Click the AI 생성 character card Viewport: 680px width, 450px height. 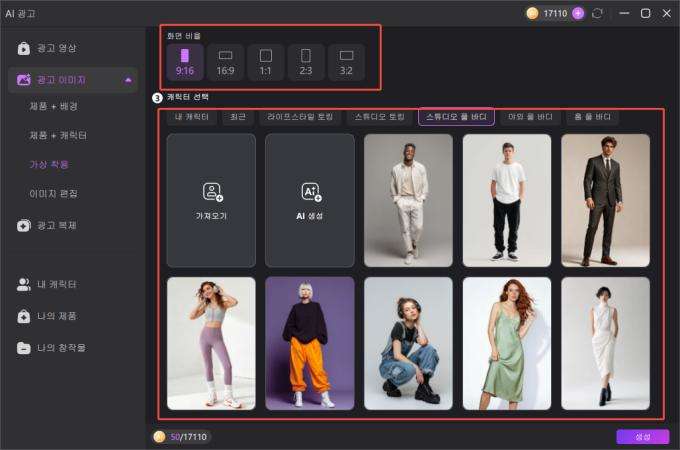(310, 200)
